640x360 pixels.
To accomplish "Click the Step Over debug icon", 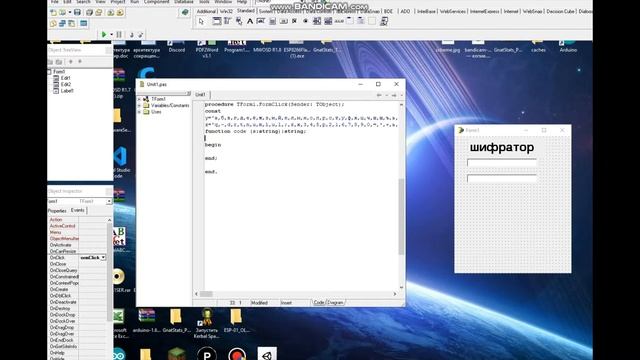I will pos(140,35).
